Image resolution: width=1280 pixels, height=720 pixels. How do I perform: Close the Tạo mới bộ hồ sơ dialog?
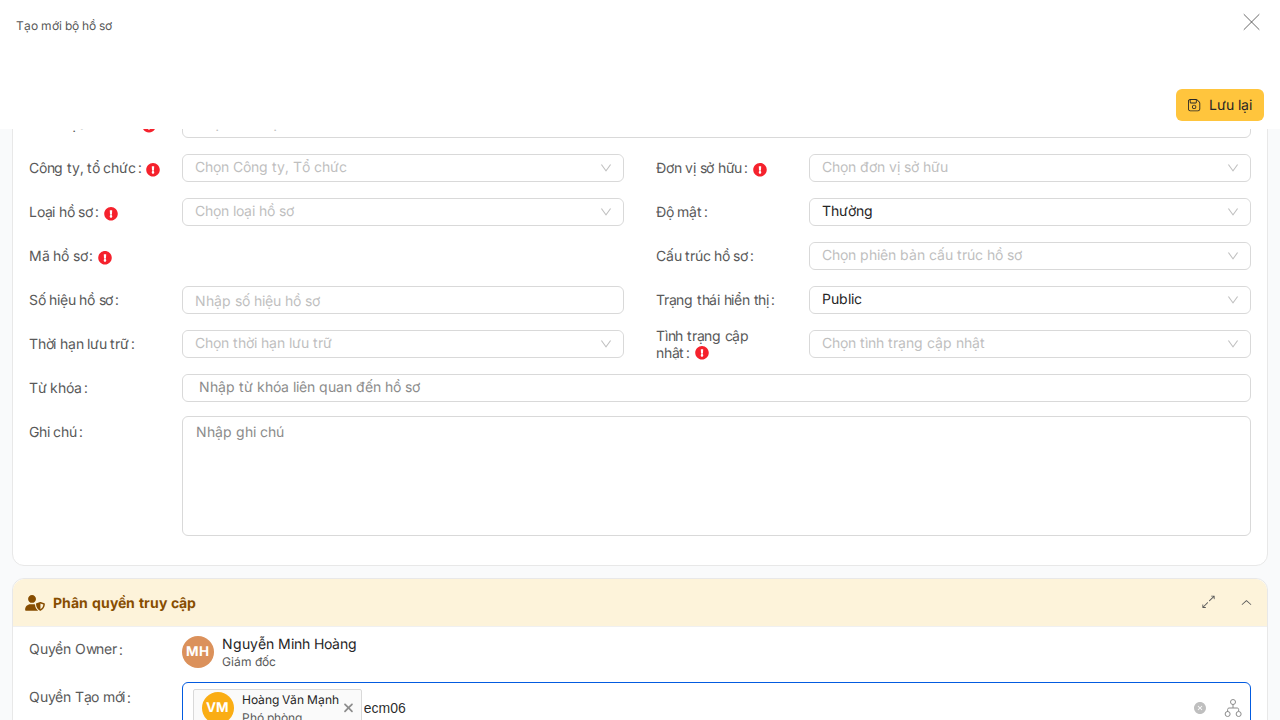pos(1251,22)
